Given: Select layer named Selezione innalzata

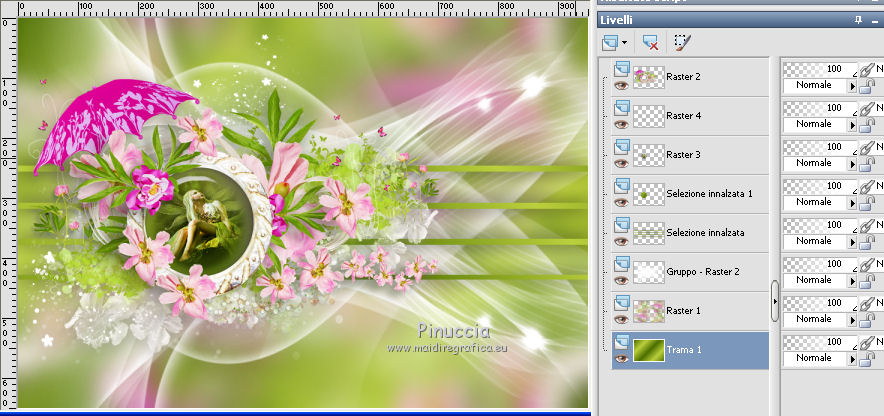Looking at the screenshot, I should (705, 232).
